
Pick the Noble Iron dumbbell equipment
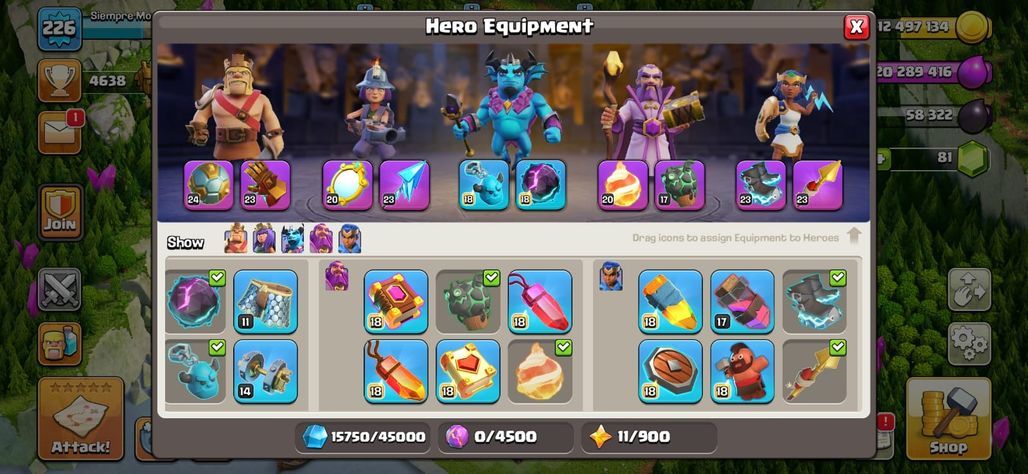[266, 371]
